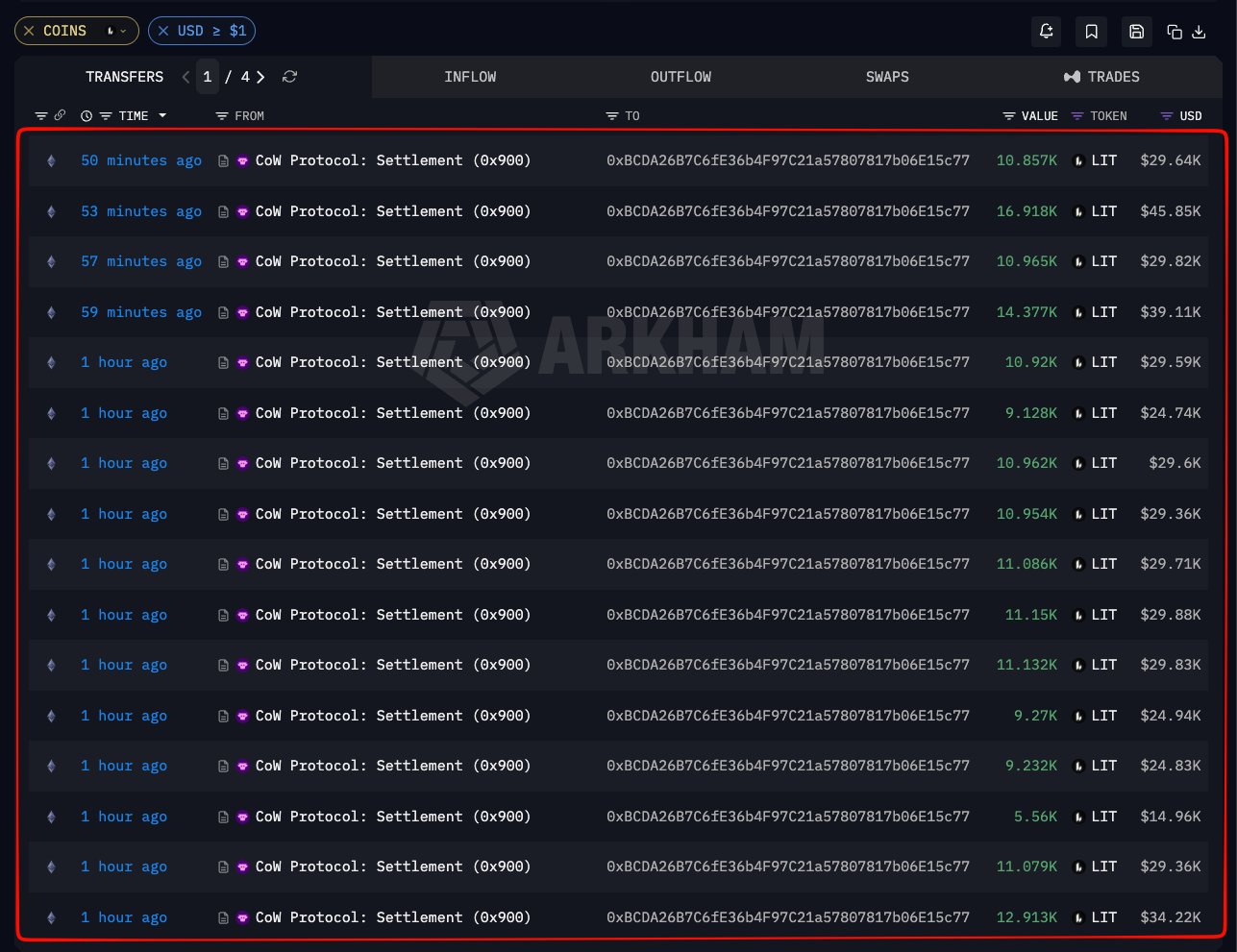Bookmark this view with the bookmark icon

[x=1092, y=32]
